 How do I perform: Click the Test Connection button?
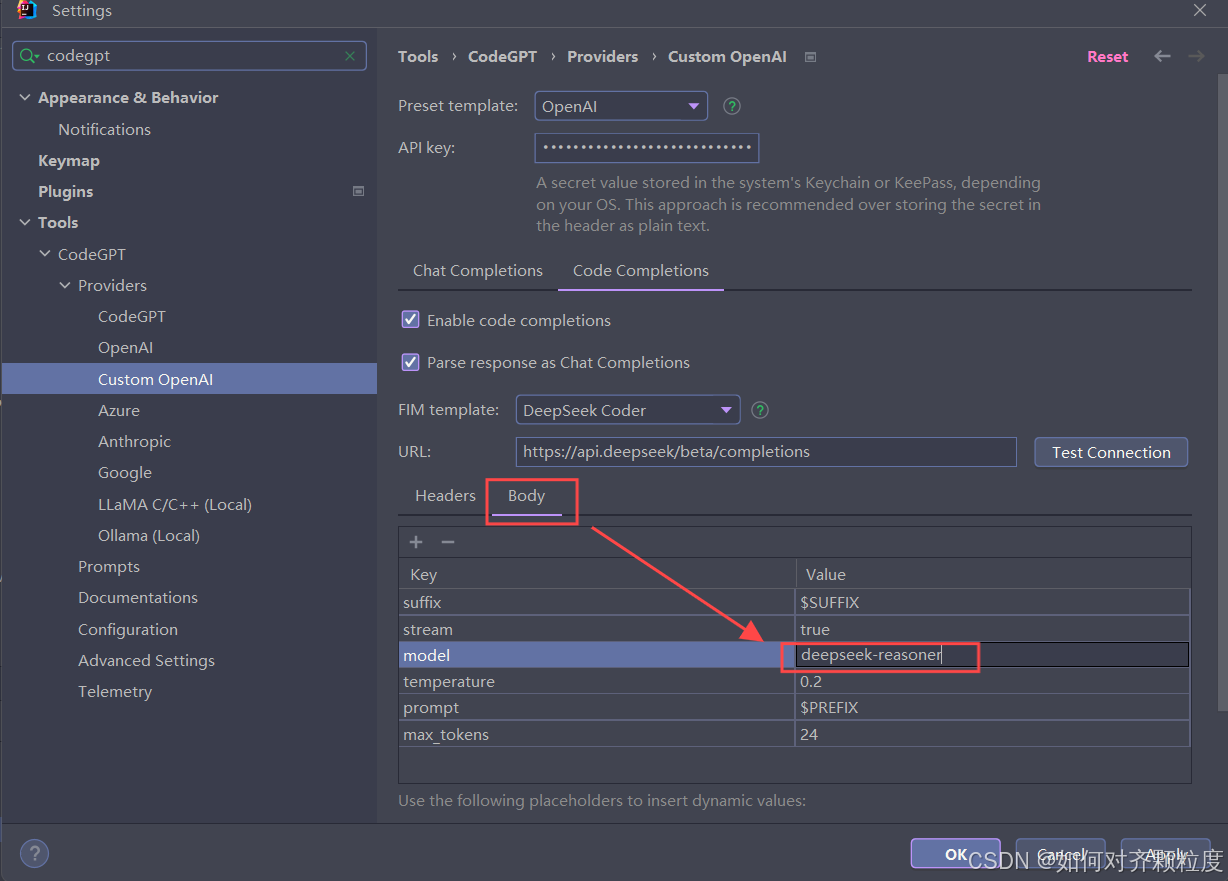[1111, 452]
